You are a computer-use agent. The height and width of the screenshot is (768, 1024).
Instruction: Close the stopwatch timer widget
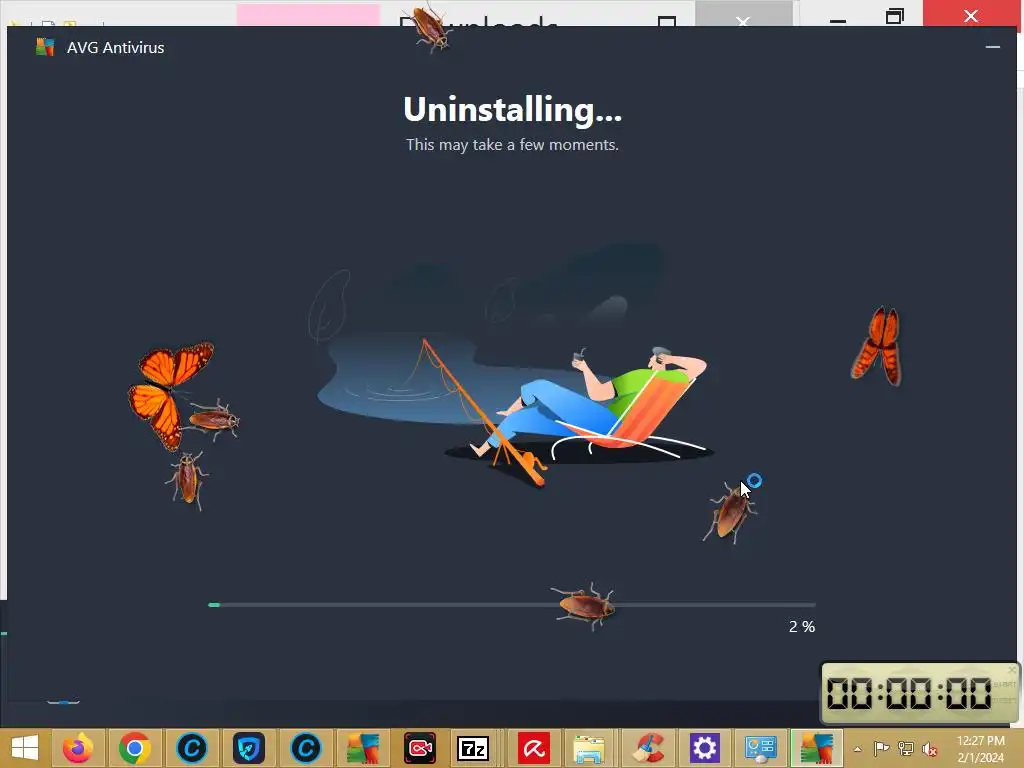(x=1012, y=670)
